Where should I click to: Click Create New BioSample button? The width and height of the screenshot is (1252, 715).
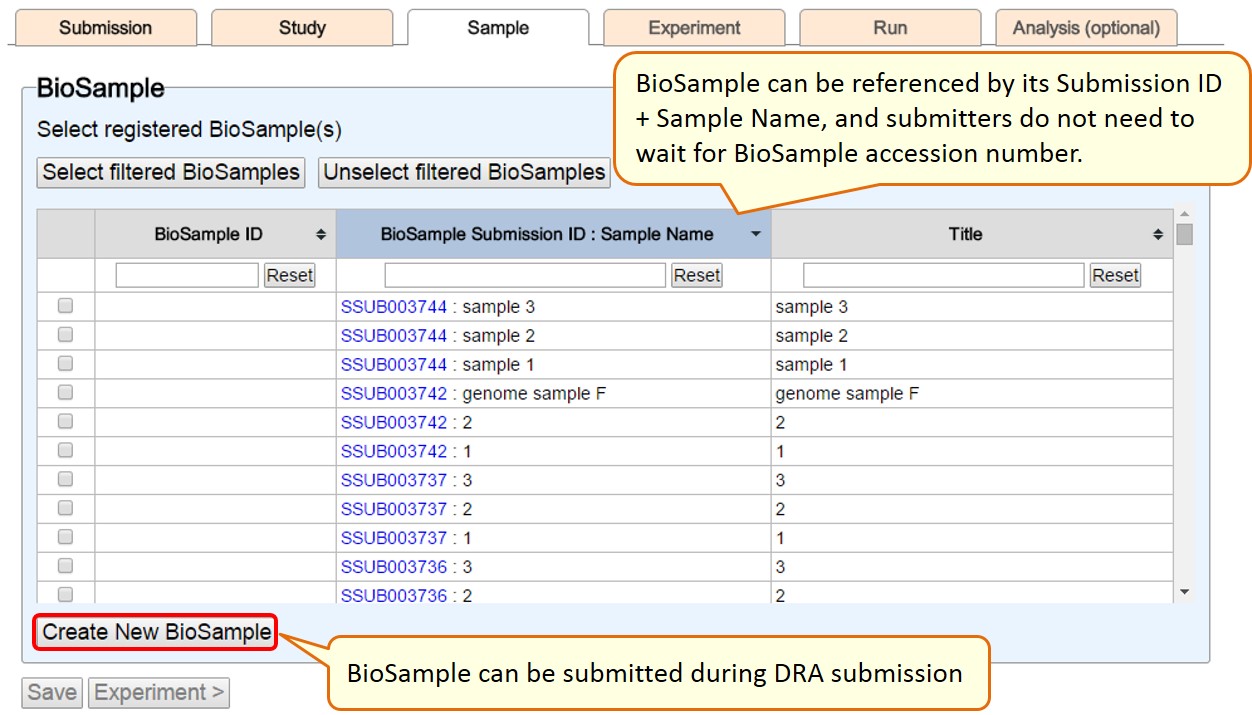156,632
